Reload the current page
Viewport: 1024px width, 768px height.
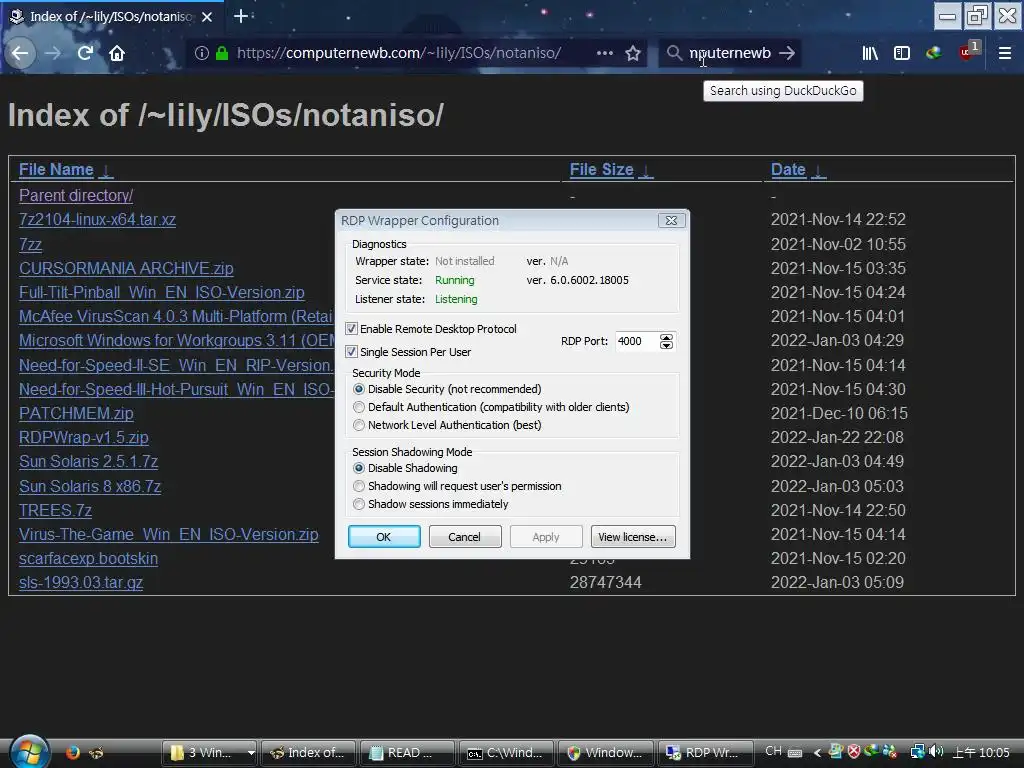(85, 53)
